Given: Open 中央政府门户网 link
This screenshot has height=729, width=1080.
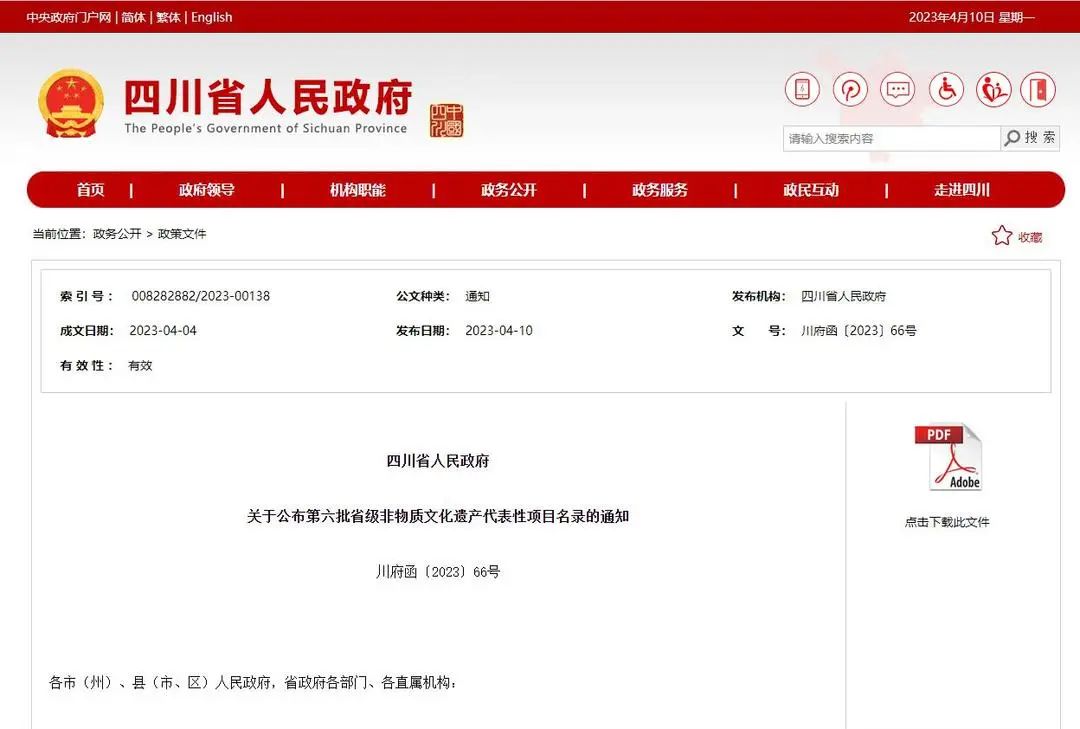Looking at the screenshot, I should click(69, 17).
